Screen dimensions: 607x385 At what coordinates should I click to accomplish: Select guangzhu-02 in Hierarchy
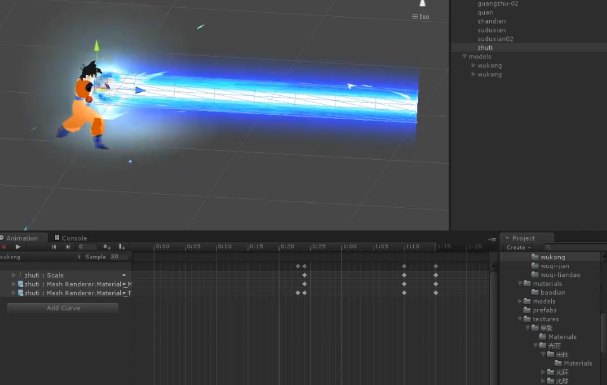(497, 4)
